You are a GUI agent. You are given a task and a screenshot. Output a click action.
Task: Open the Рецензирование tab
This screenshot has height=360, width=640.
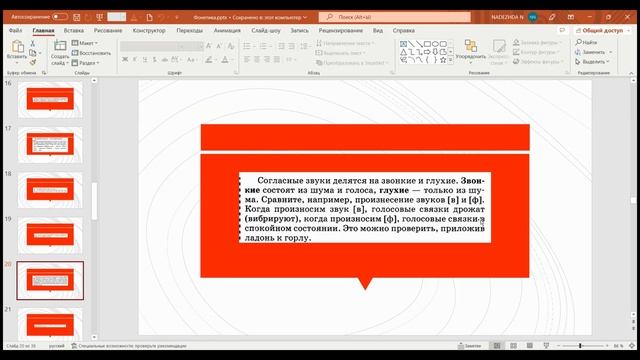340,31
